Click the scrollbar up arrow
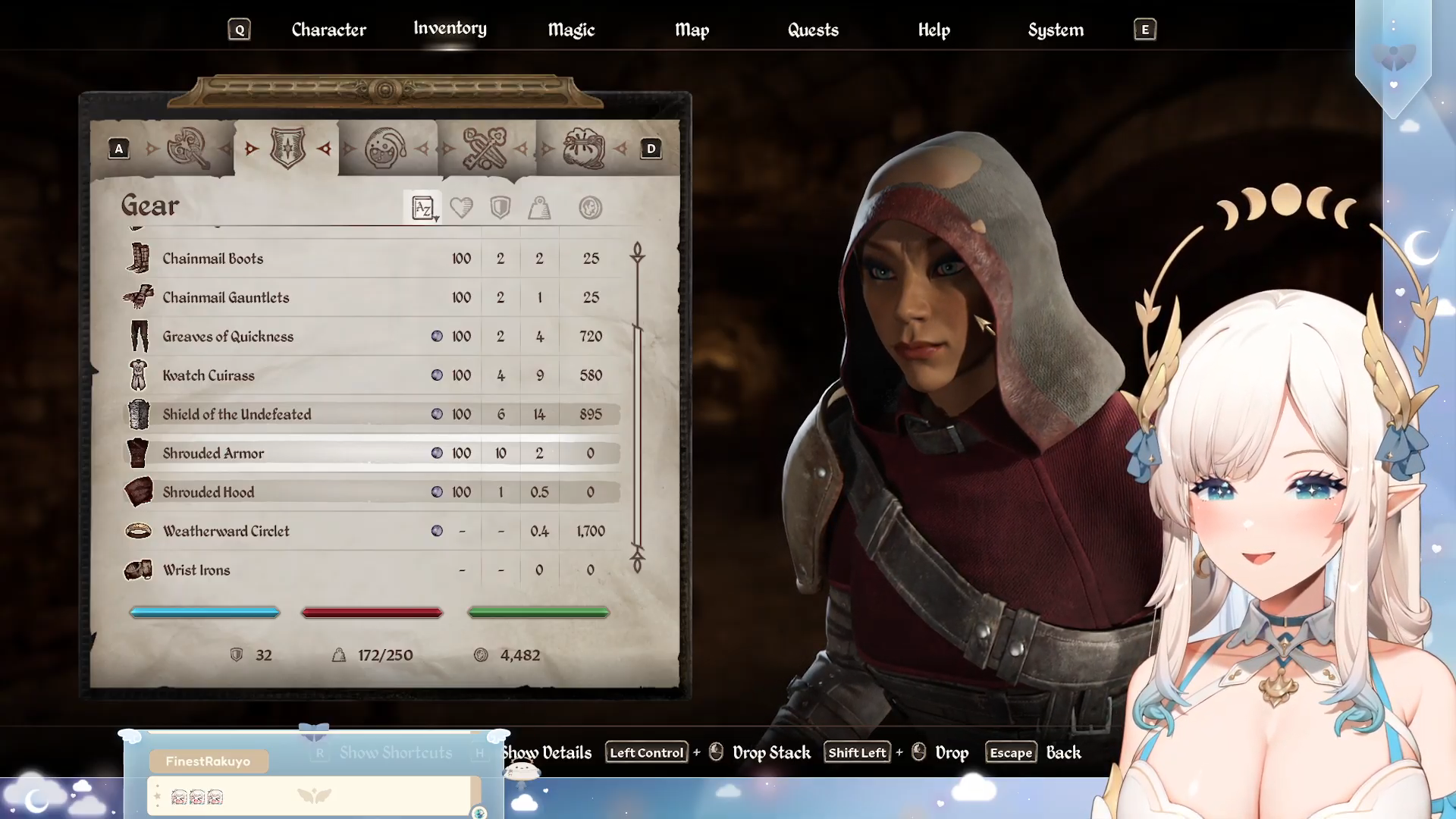 tap(638, 253)
